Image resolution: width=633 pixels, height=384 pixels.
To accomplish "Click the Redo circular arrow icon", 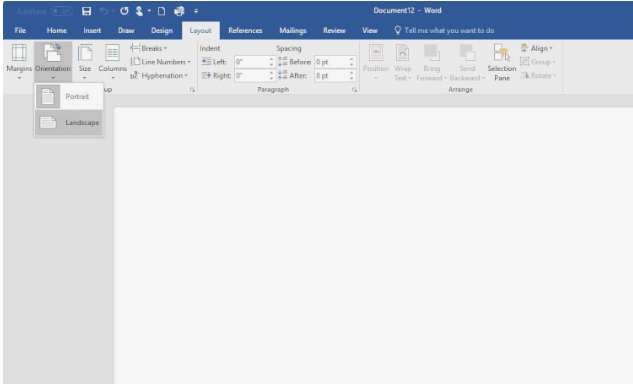I will 124,11.
